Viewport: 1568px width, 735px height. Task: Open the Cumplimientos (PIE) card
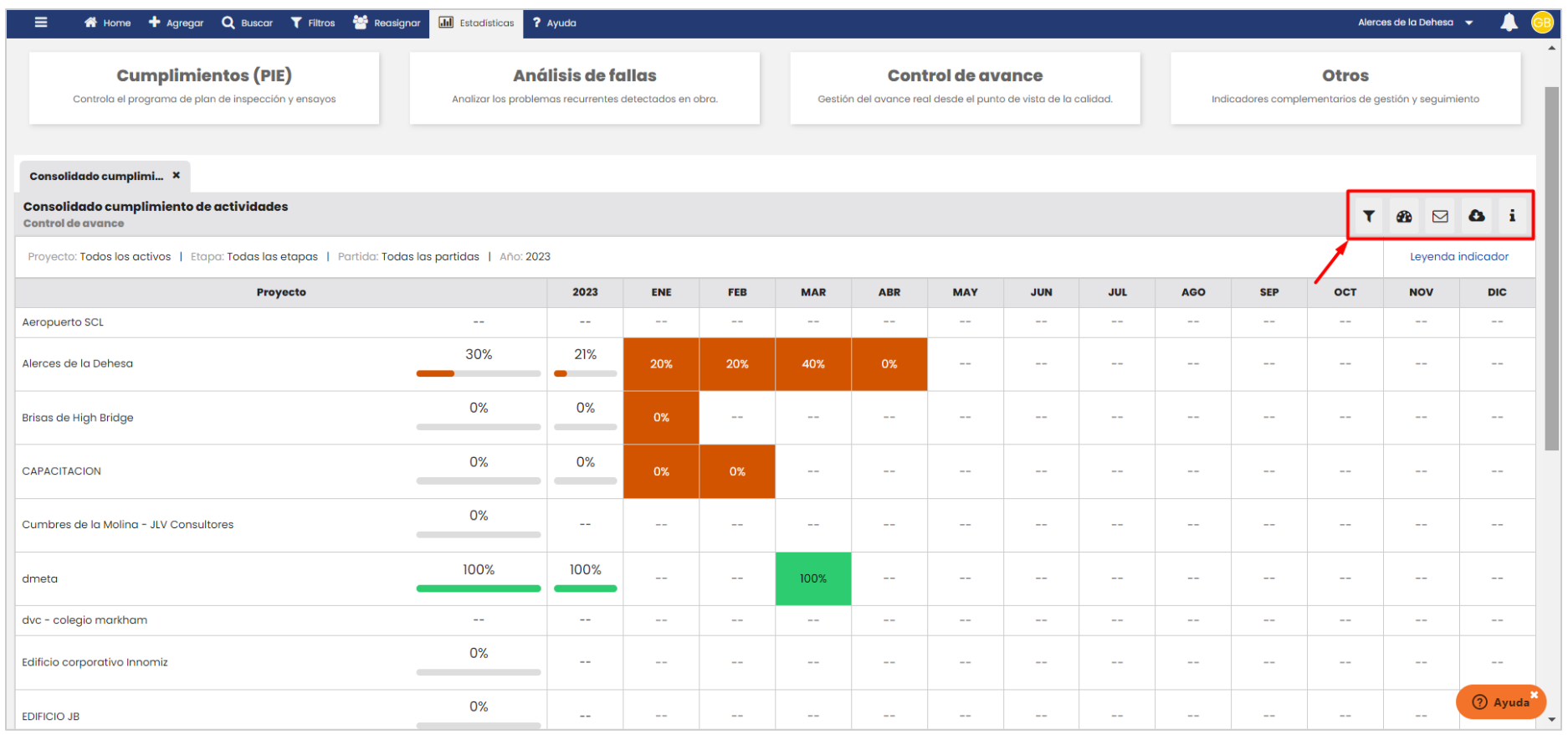click(x=204, y=87)
